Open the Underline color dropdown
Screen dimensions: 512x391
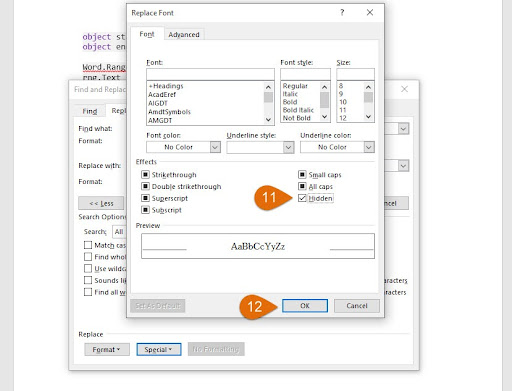tap(369, 147)
